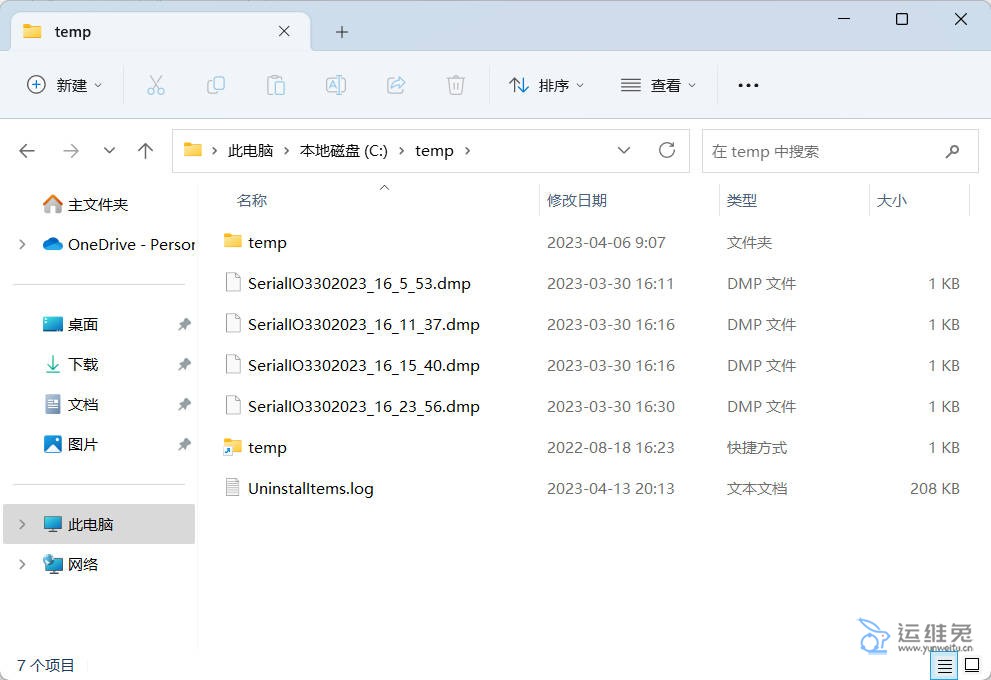This screenshot has height=680, width=991.
Task: Click the Delete trash can icon
Action: pos(456,85)
